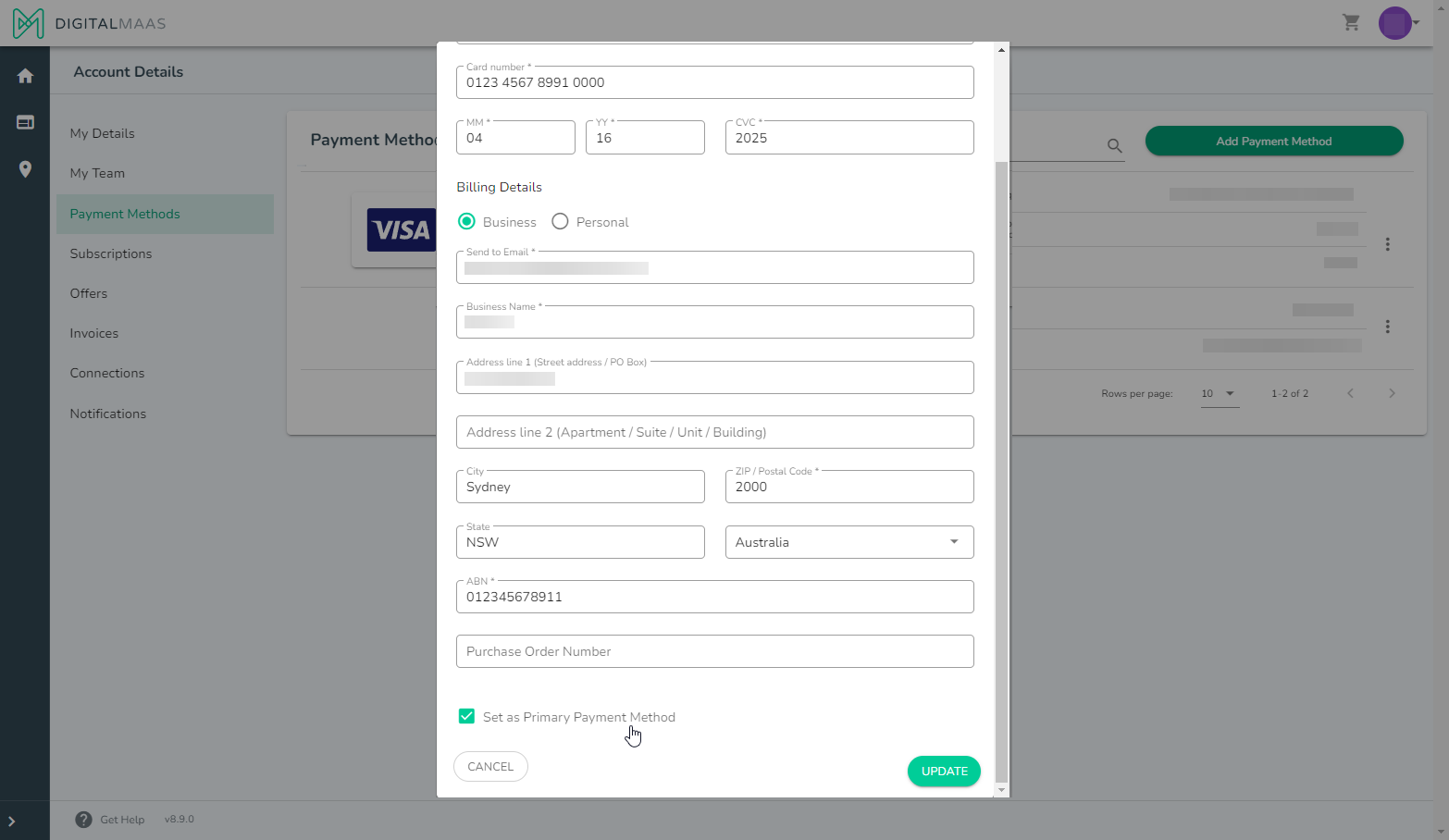Open the Rows per page dropdown

click(1219, 393)
